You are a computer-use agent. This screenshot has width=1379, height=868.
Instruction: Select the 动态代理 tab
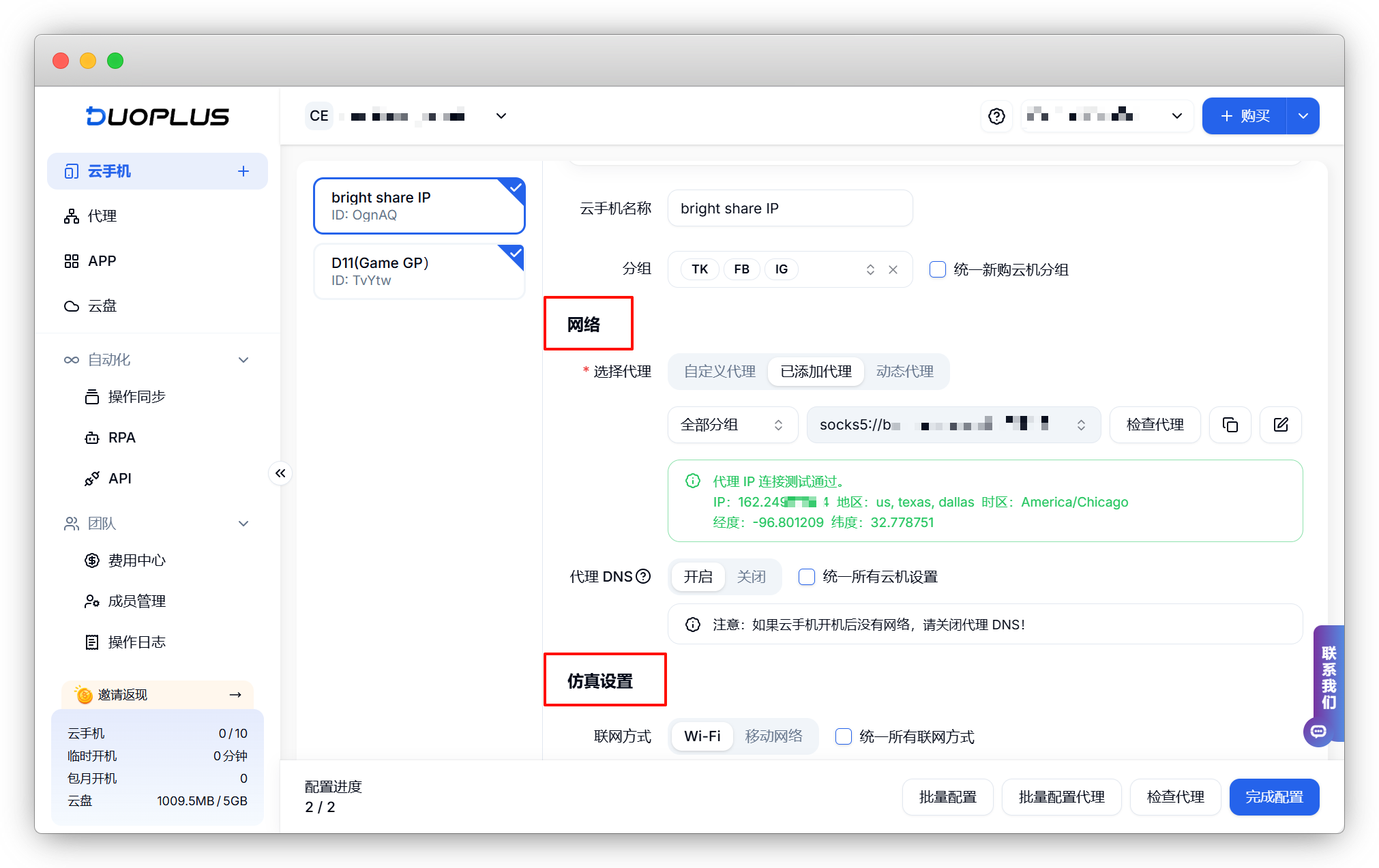(904, 372)
